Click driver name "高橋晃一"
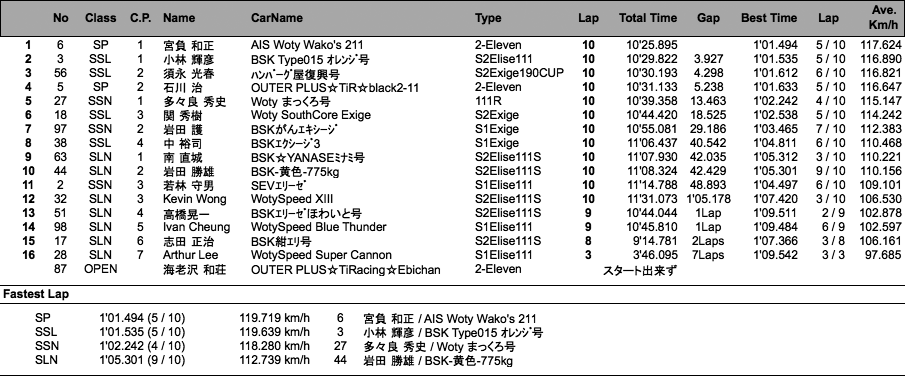 pos(185,213)
